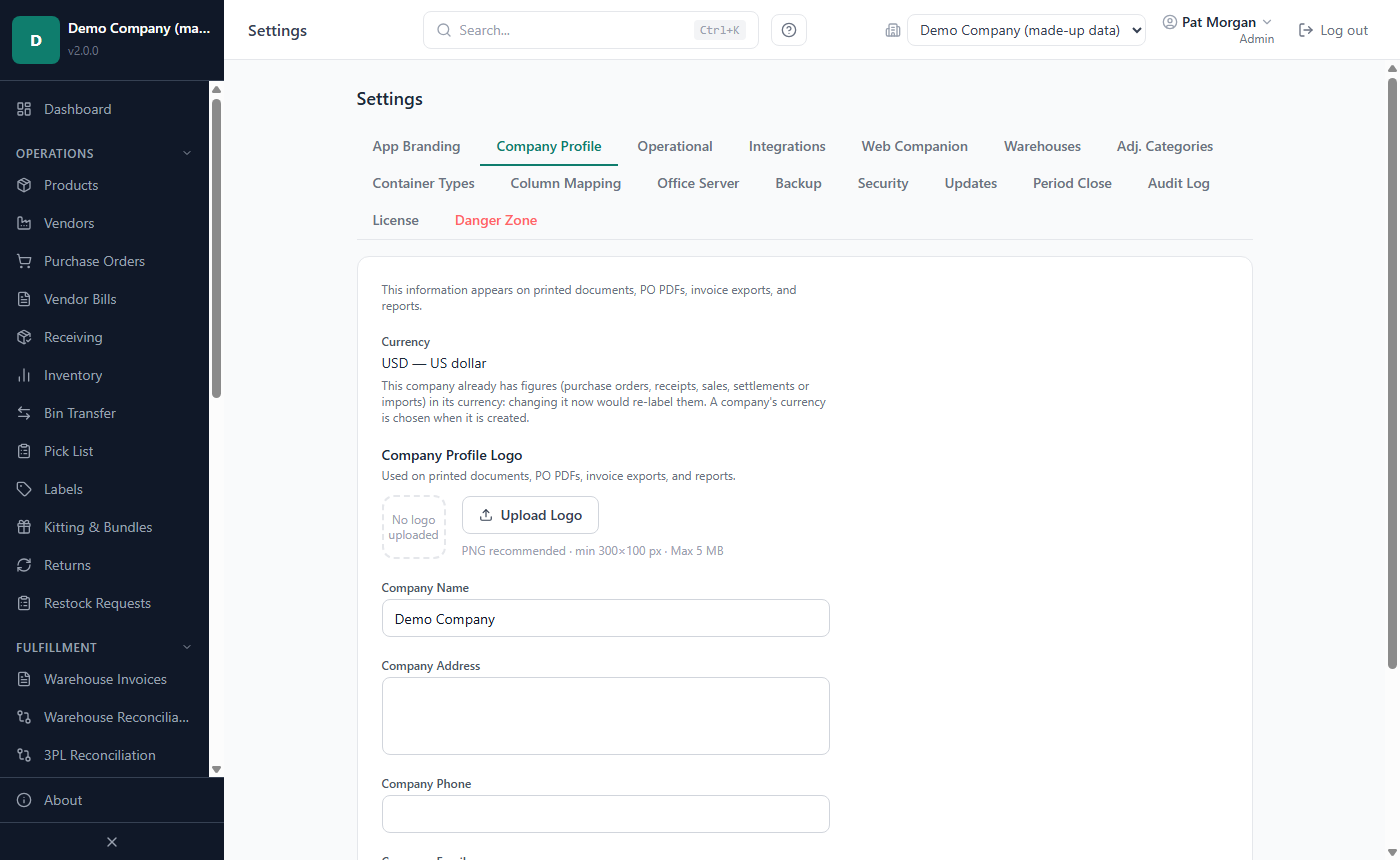Click the Search field
The image size is (1400, 860).
point(591,30)
